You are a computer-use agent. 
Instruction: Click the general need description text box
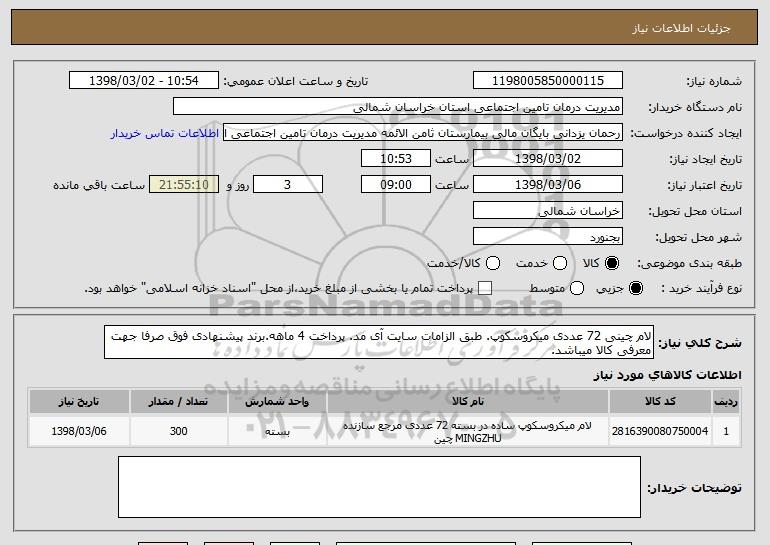(379, 342)
